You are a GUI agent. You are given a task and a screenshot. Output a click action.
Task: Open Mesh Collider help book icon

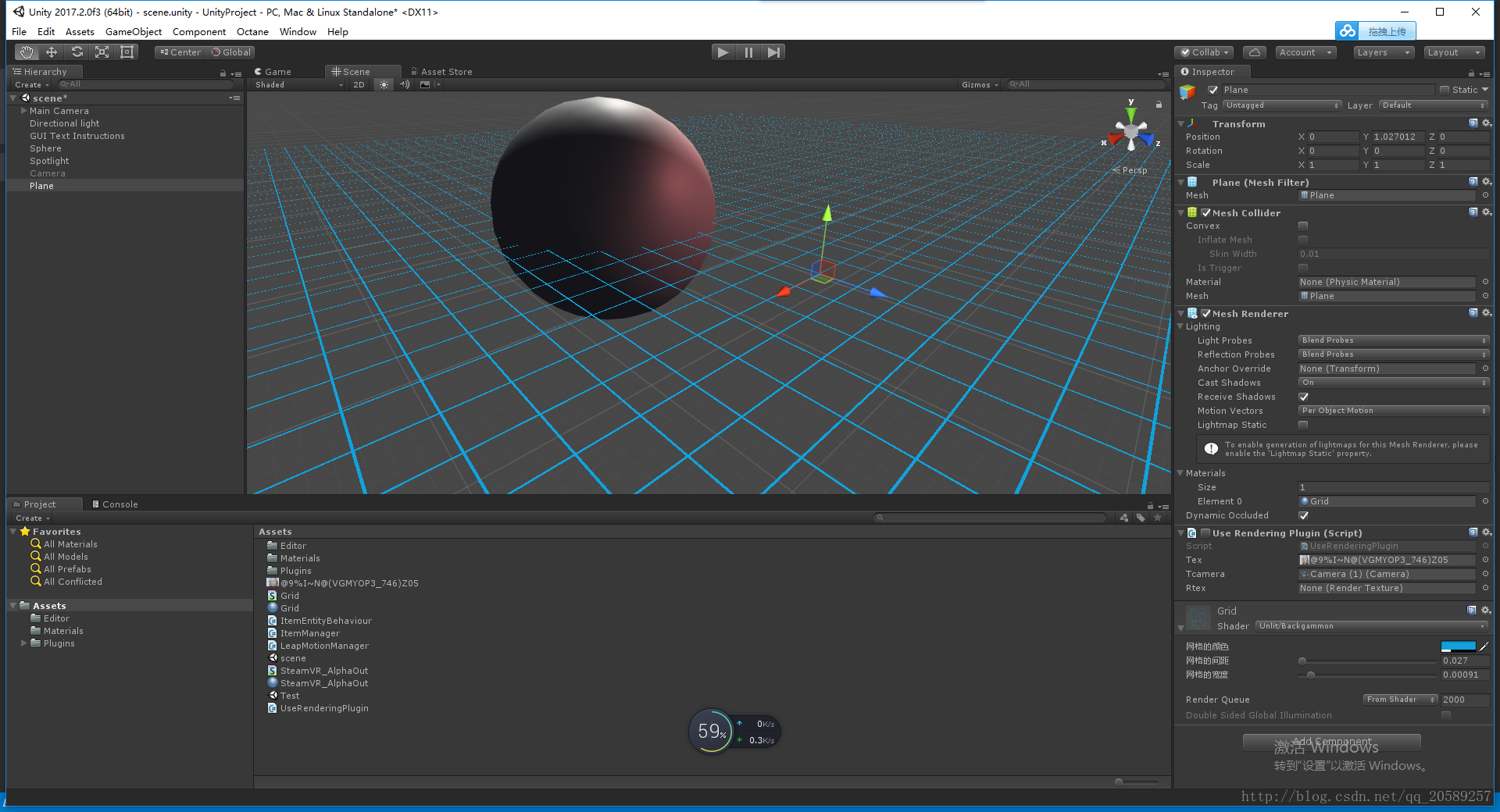click(1473, 212)
